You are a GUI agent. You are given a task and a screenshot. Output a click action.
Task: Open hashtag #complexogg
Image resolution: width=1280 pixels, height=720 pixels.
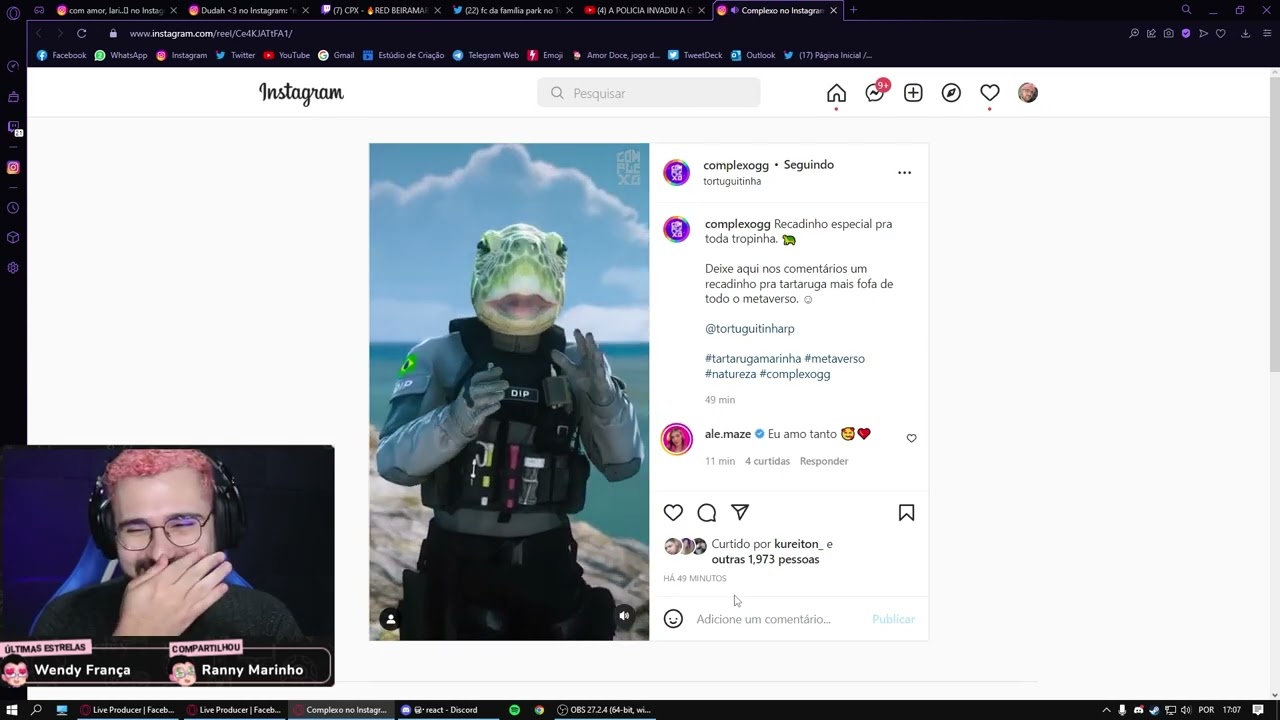pyautogui.click(x=795, y=374)
